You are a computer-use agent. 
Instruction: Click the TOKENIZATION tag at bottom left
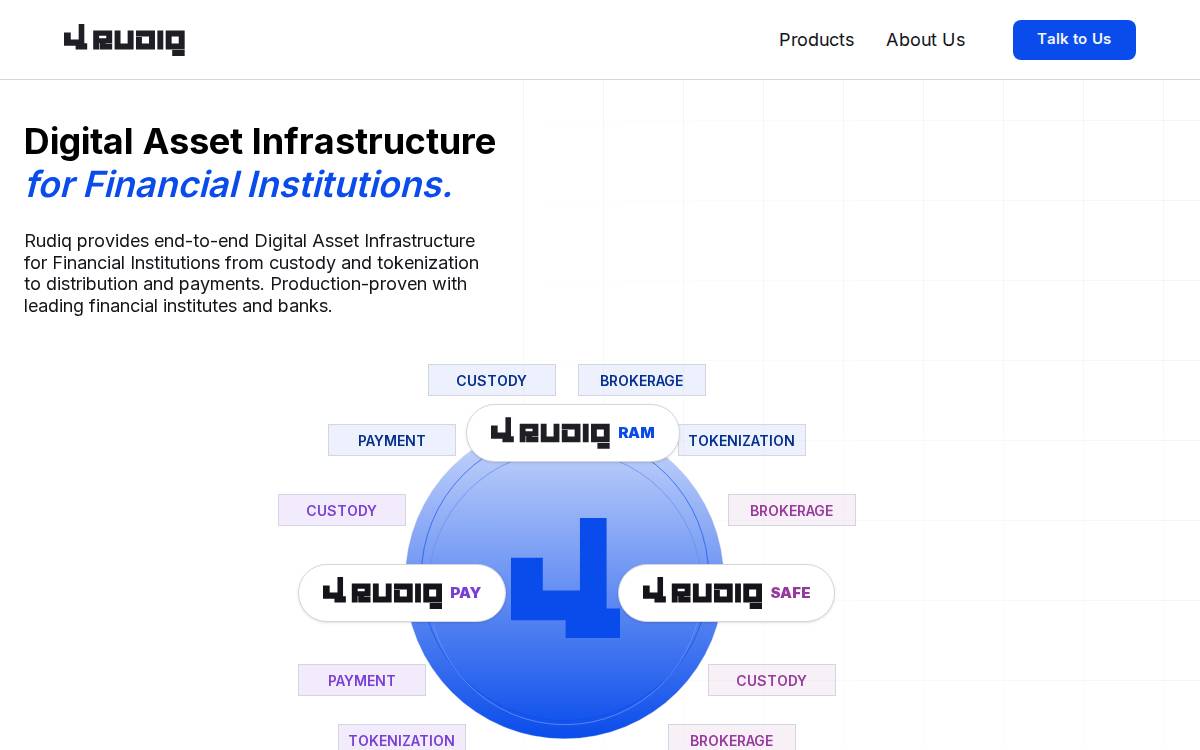[401, 738]
